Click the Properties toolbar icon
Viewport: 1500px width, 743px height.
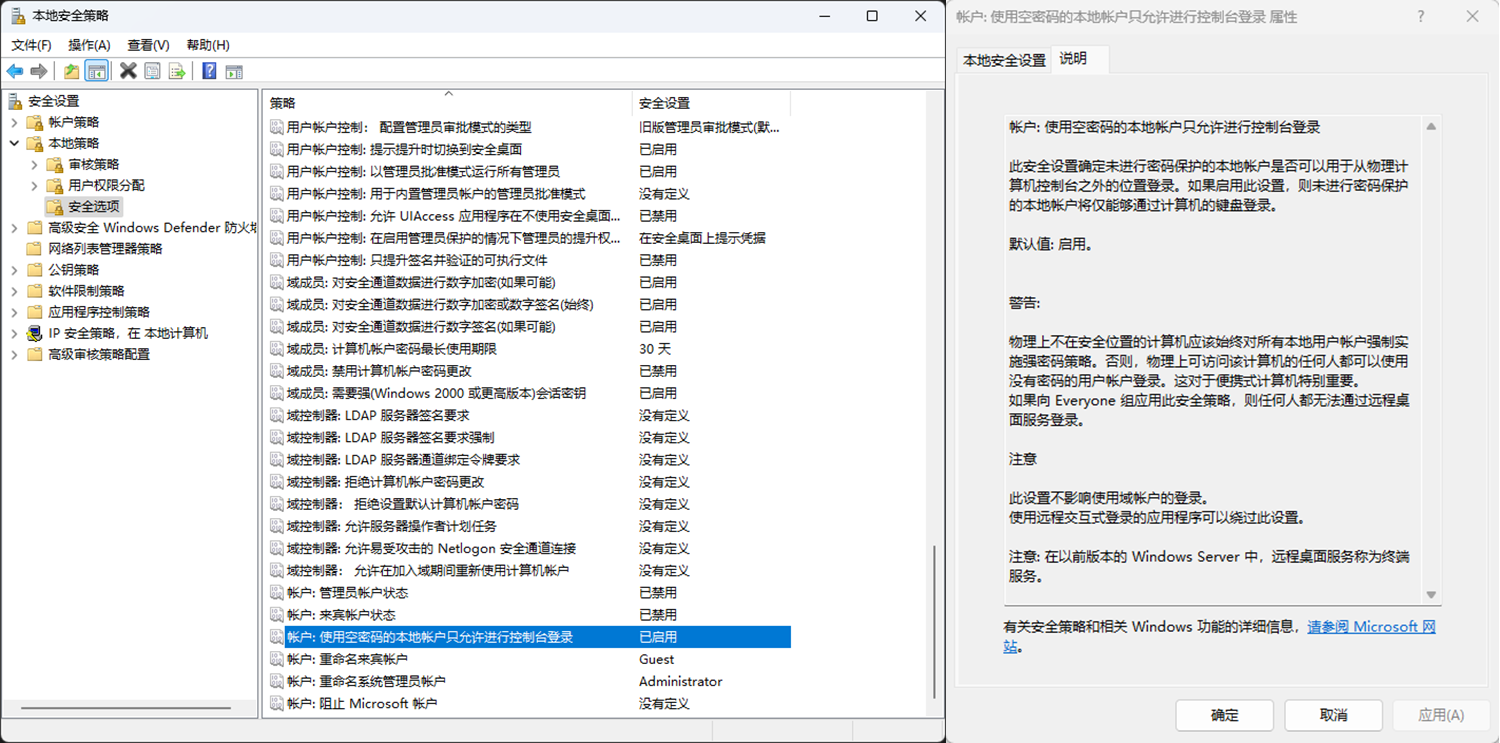[x=152, y=71]
